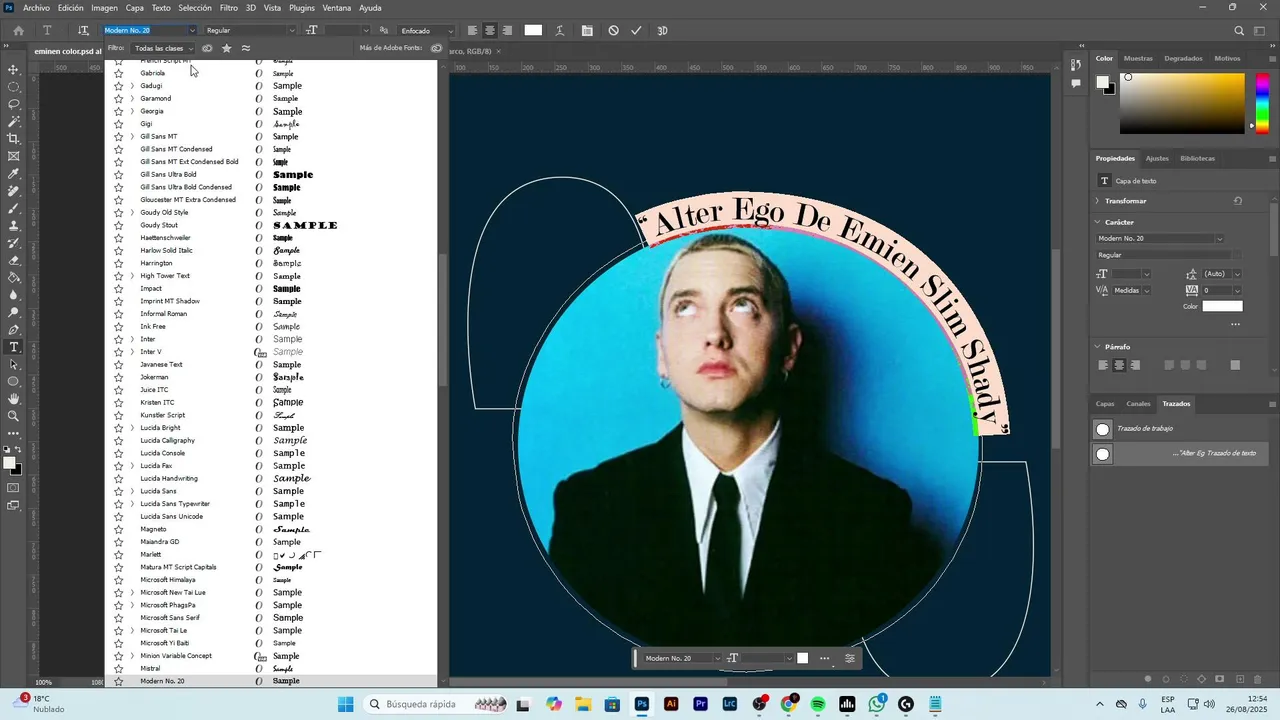Select the Clone Stamp tool
Viewport: 1280px width, 720px height.
point(14,225)
